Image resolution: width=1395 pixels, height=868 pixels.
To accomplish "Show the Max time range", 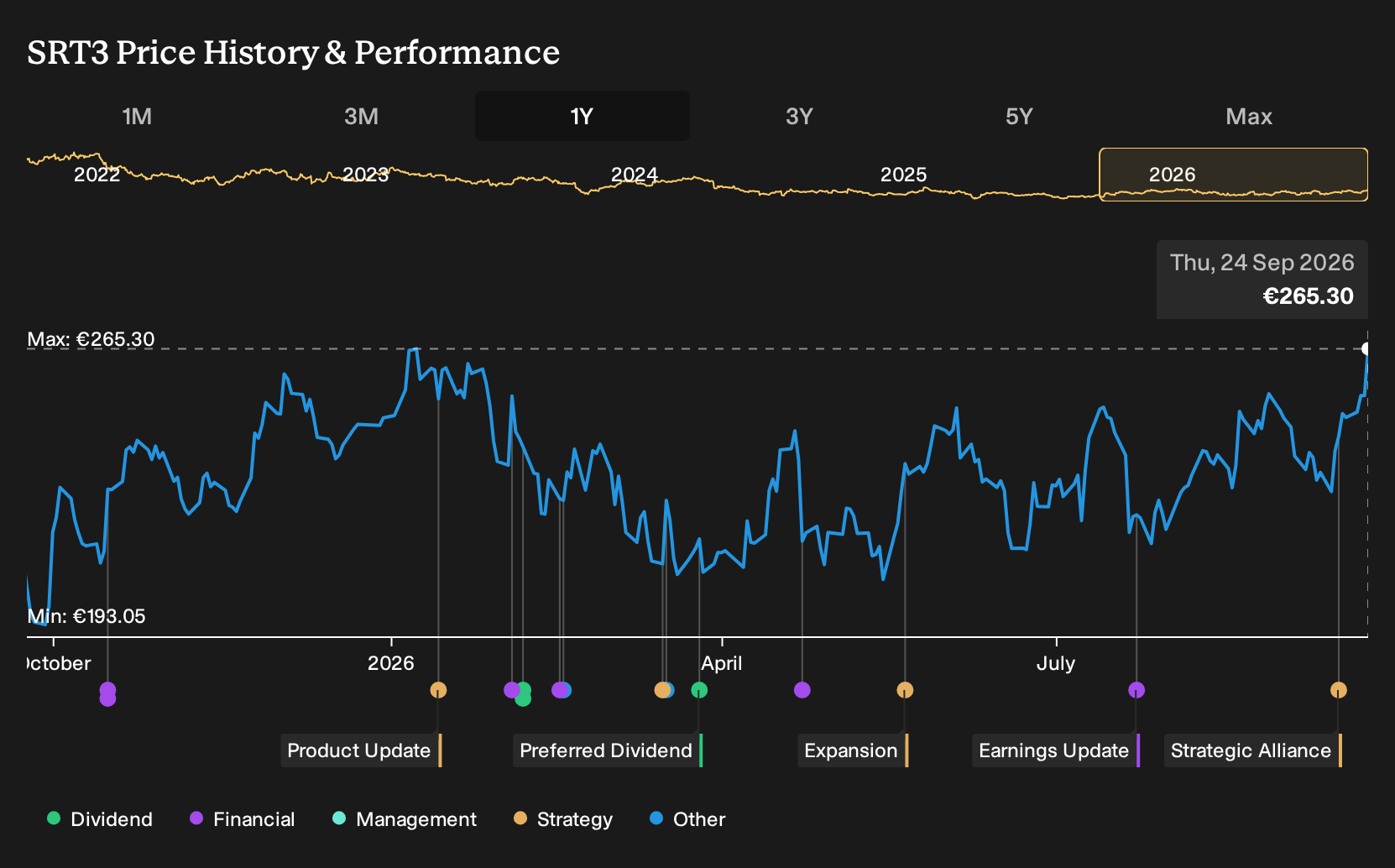I will (1249, 116).
